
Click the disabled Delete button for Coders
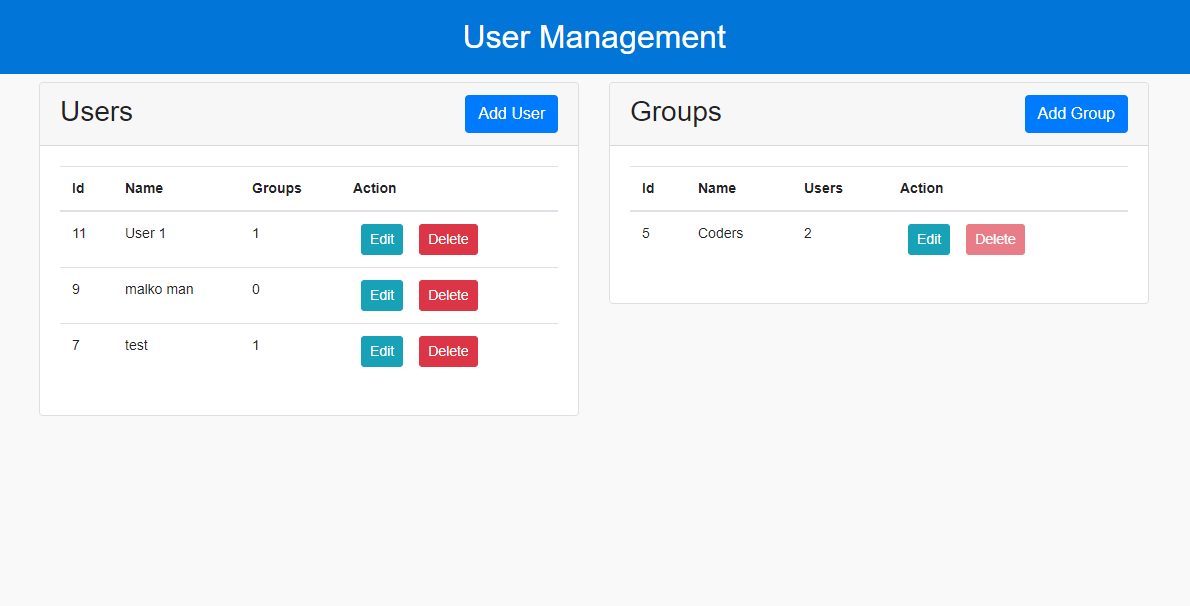[995, 239]
